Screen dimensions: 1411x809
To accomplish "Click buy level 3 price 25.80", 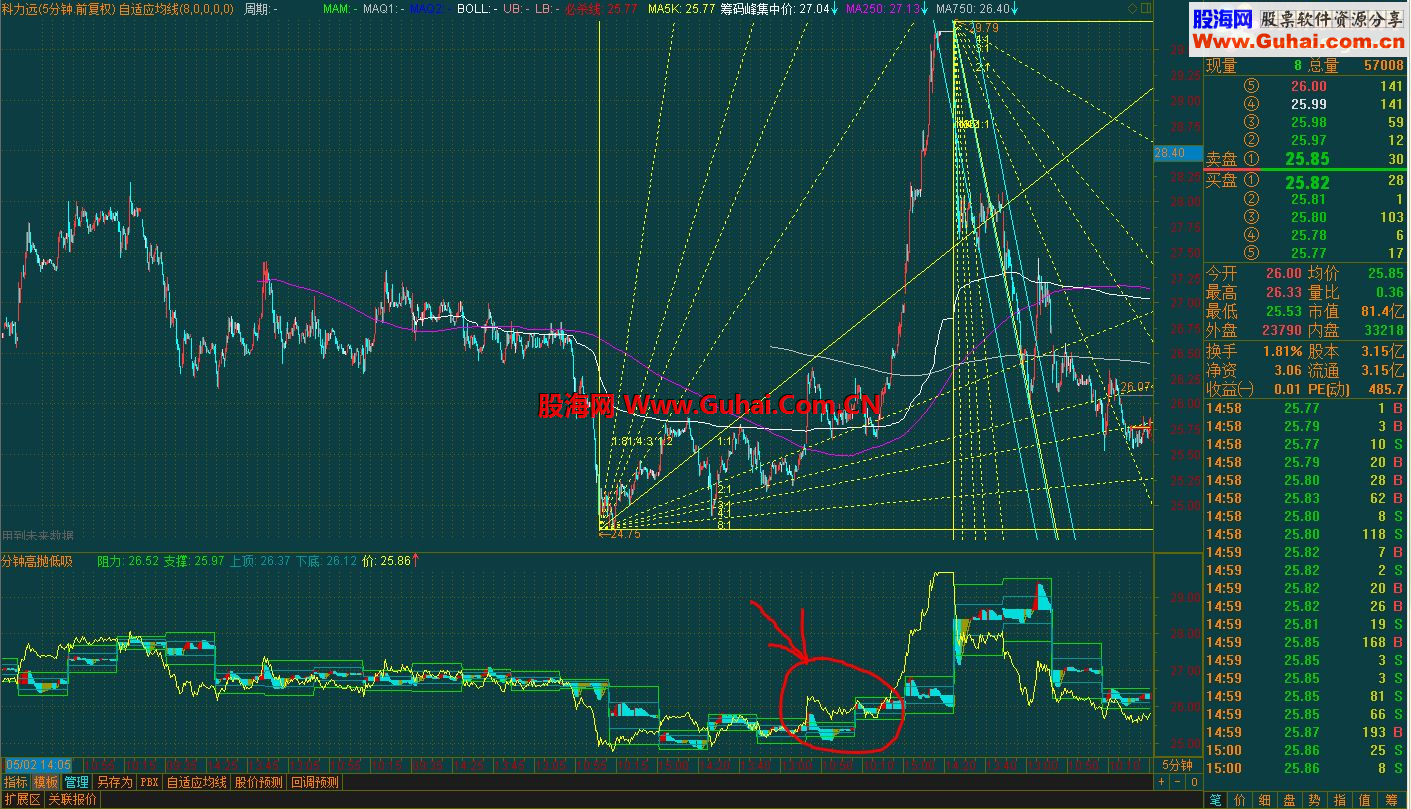I will [x=1309, y=217].
